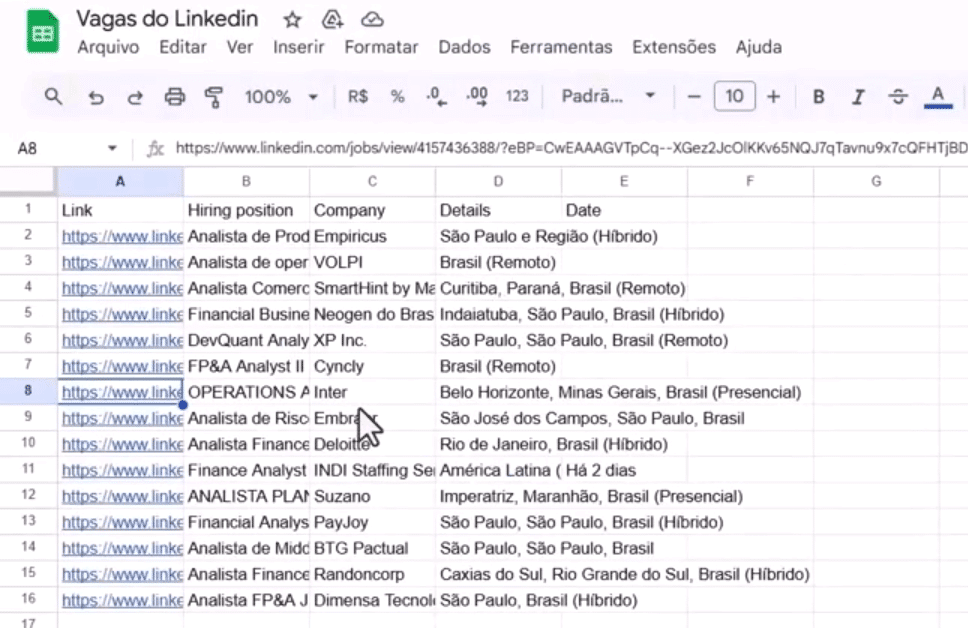Format as percent
Viewport: 968px width, 628px height.
pyautogui.click(x=398, y=96)
